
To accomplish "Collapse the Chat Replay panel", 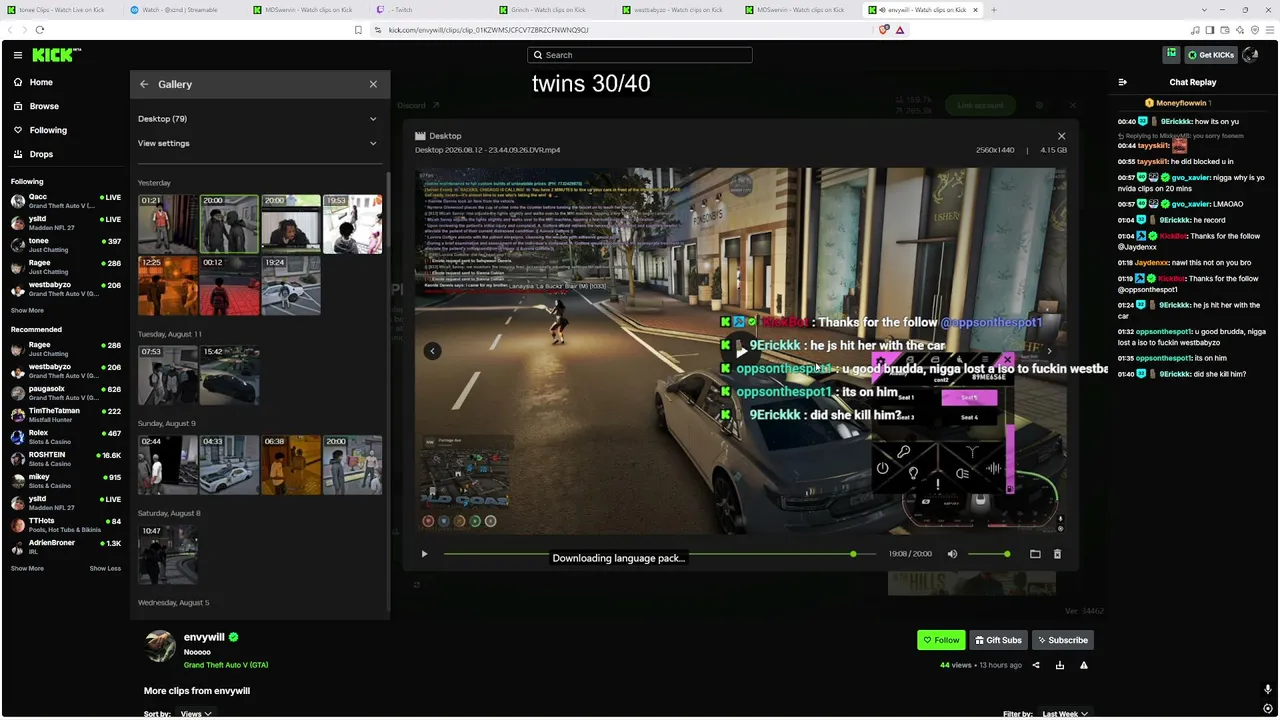I will pyautogui.click(x=1122, y=82).
